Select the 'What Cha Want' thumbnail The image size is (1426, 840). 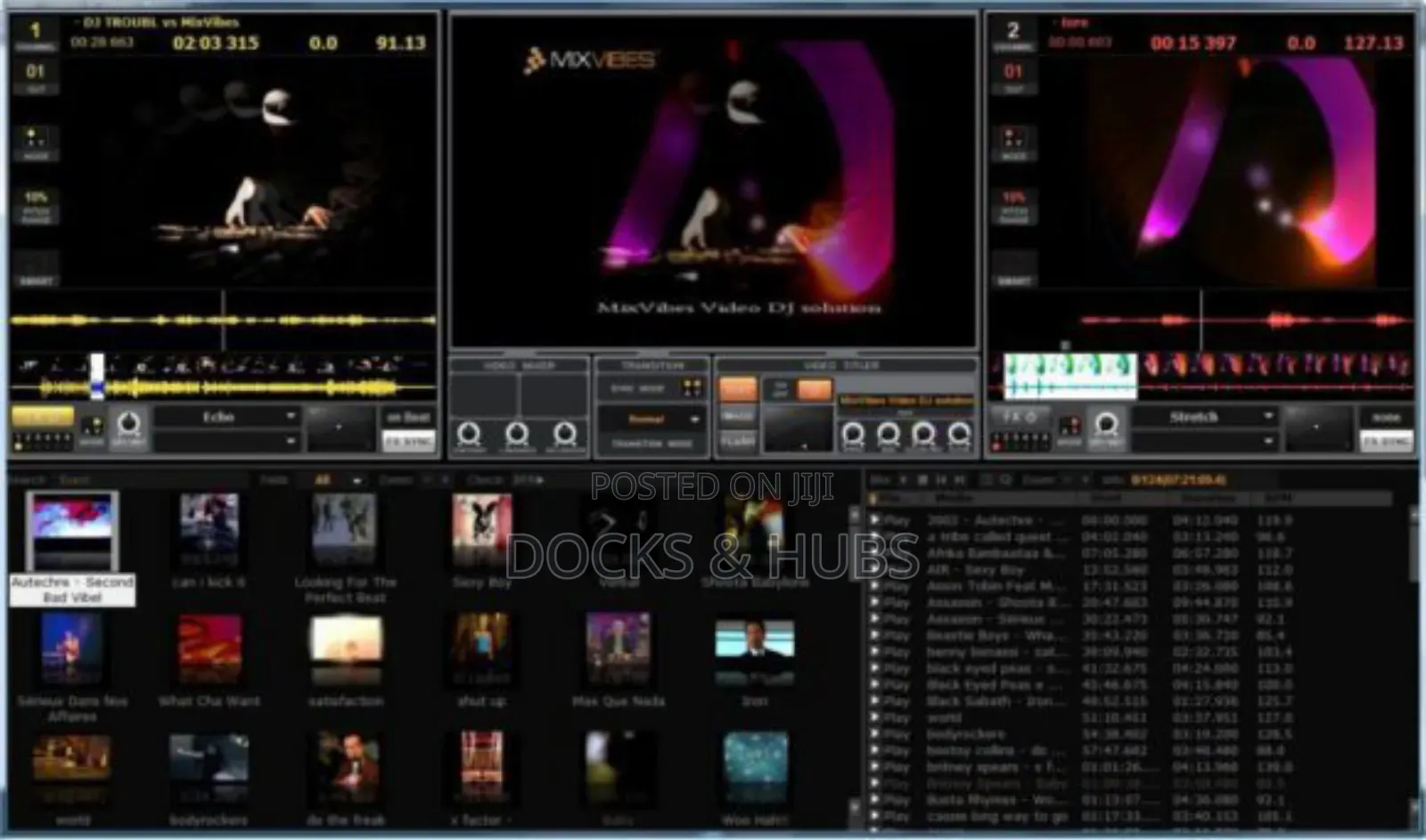(209, 651)
